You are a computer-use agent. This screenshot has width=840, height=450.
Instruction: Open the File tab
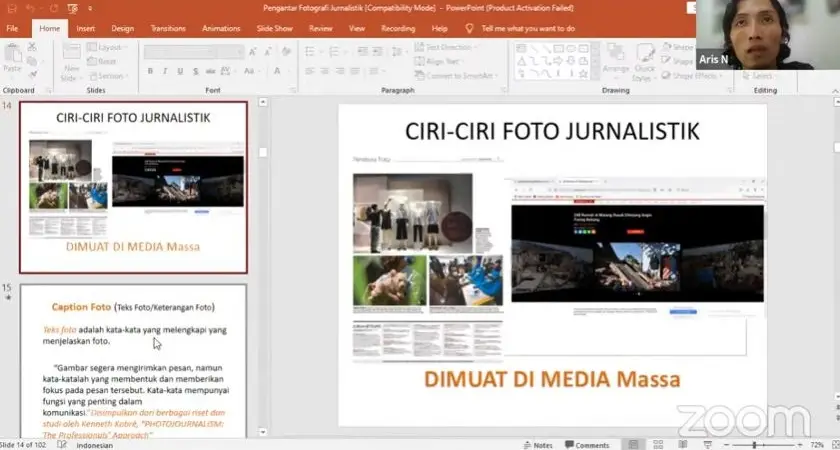pos(12,28)
